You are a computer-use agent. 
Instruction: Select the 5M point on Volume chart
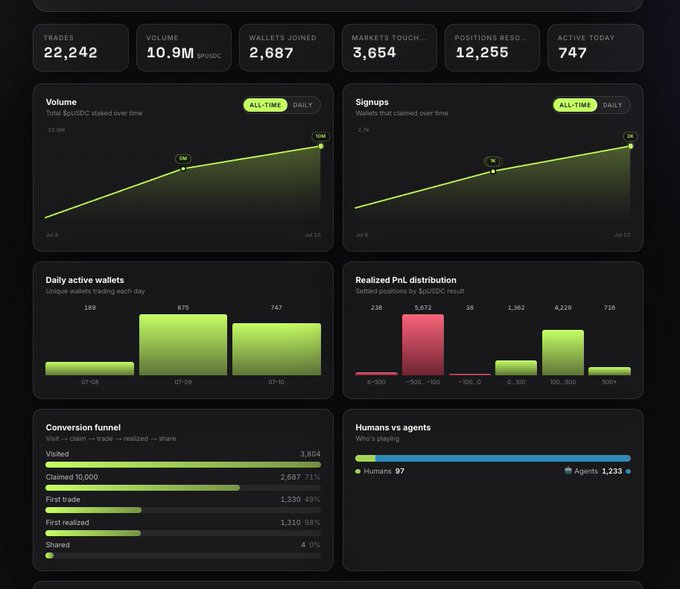point(183,169)
